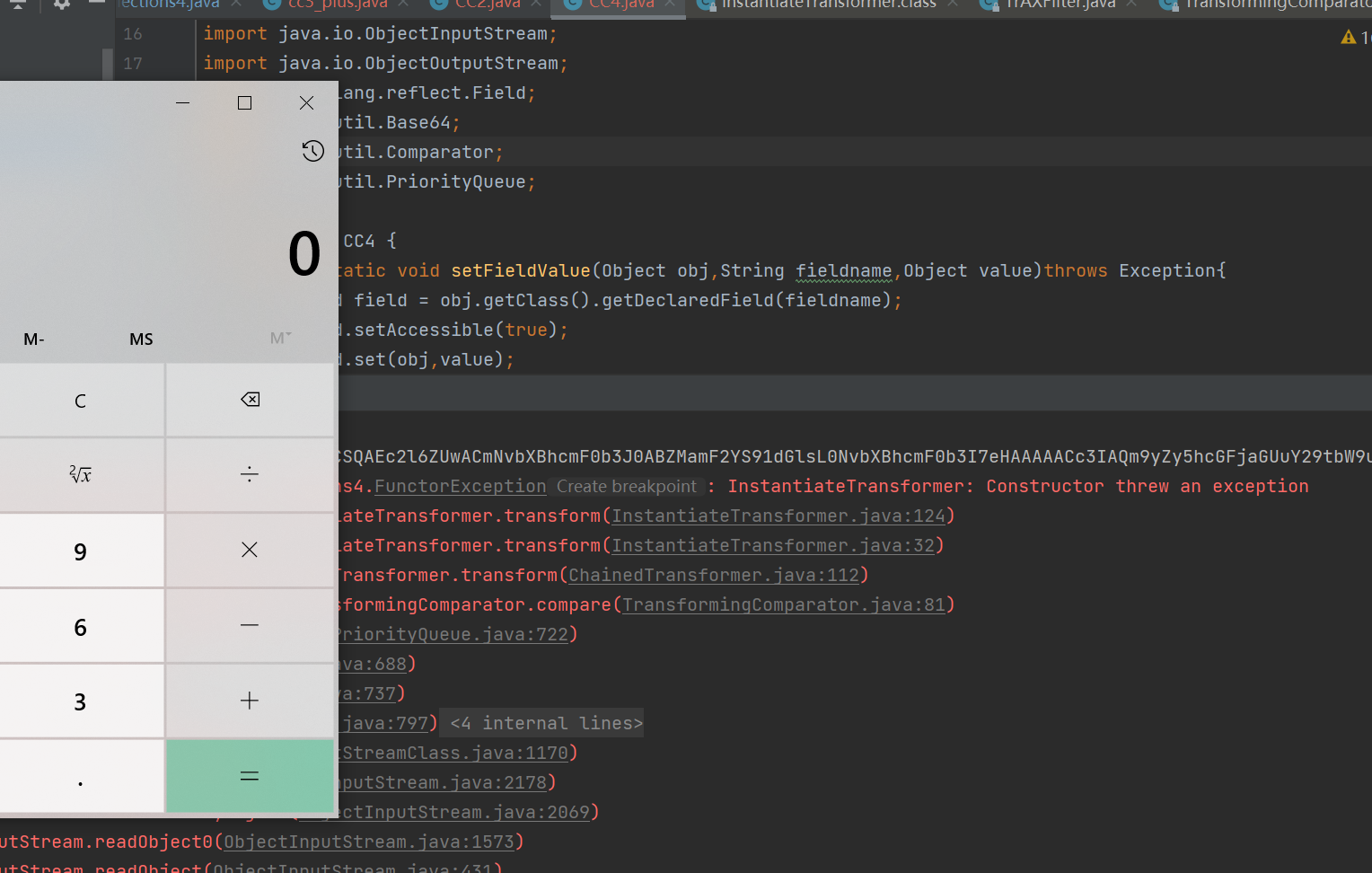Click the 'setAccessible(true)' statement
This screenshot has height=873, width=1372.
[x=456, y=330]
